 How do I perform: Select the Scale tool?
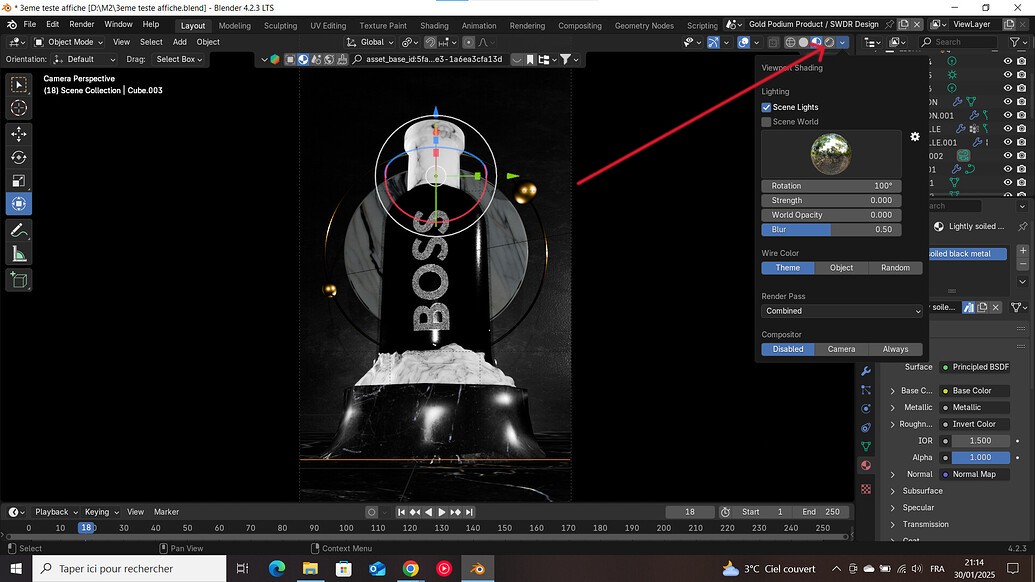click(x=18, y=180)
